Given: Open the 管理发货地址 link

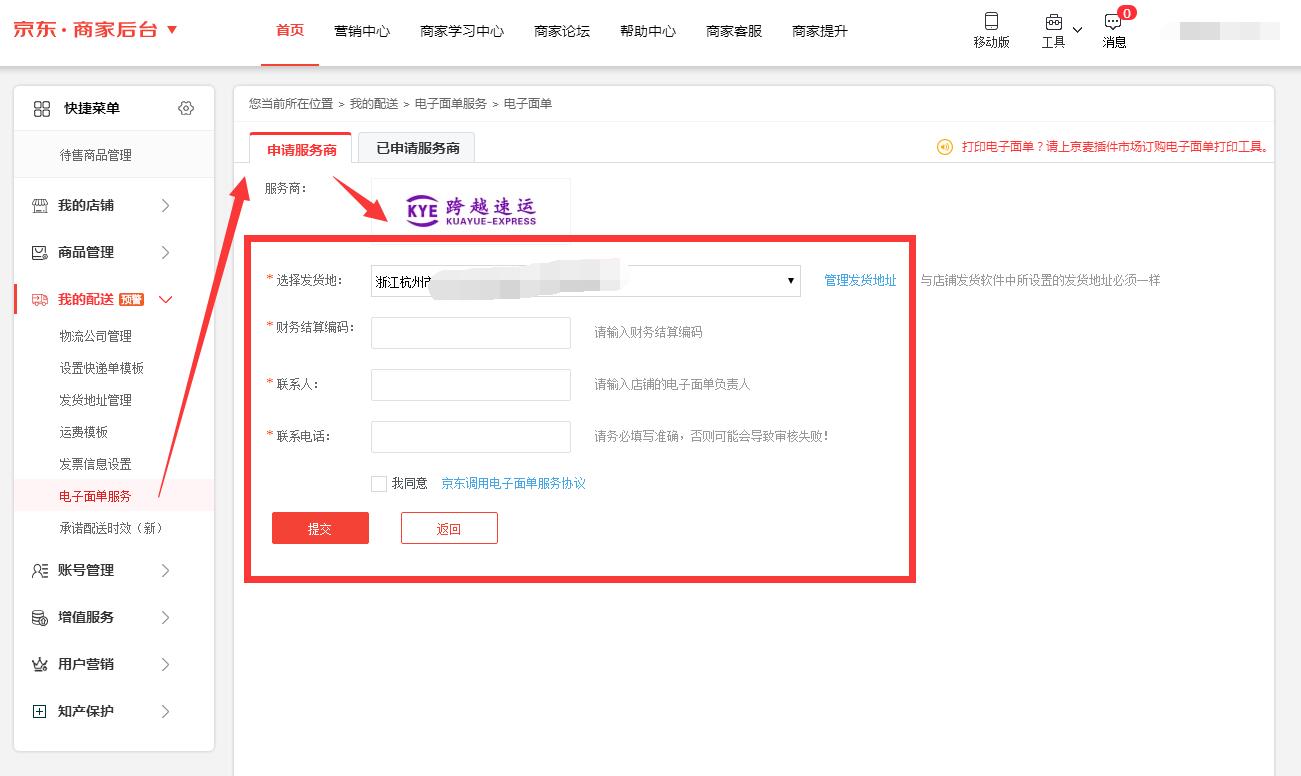Looking at the screenshot, I should (860, 280).
